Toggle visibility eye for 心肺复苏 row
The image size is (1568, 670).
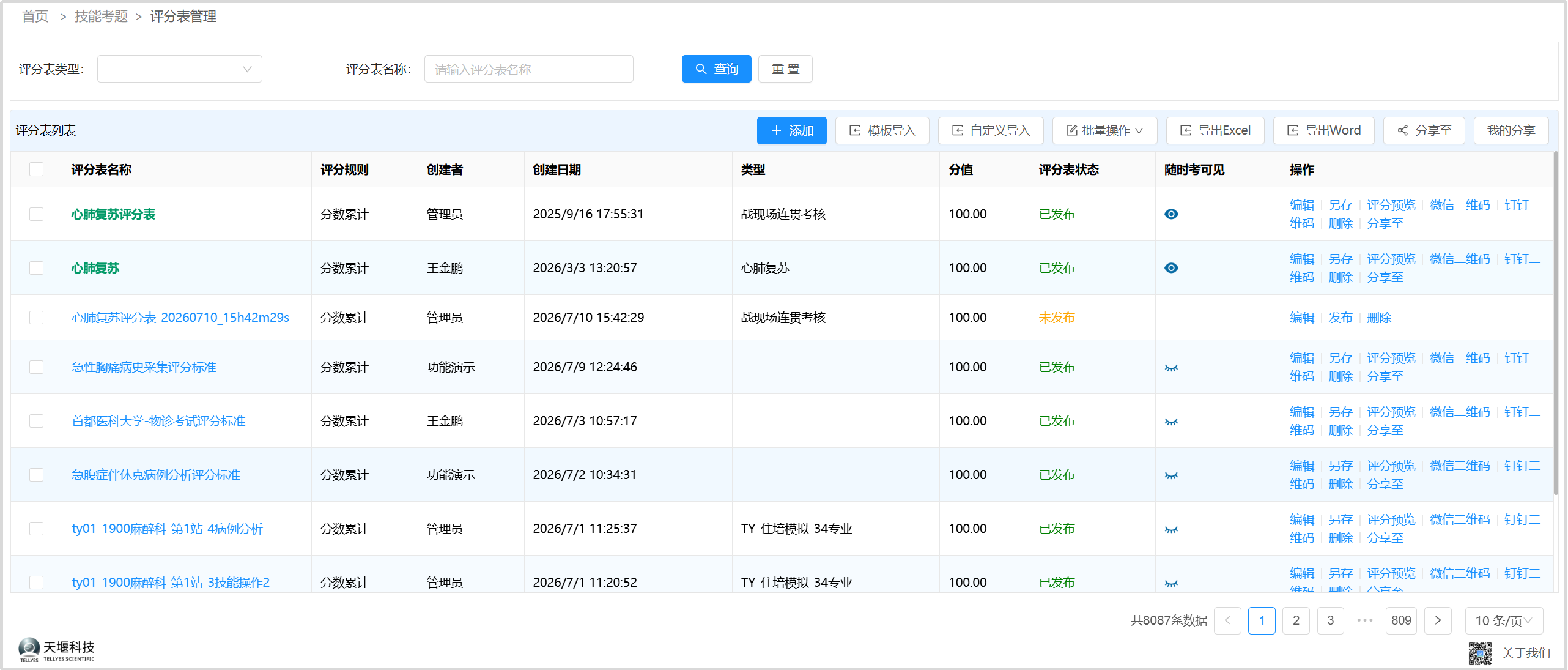click(1171, 268)
